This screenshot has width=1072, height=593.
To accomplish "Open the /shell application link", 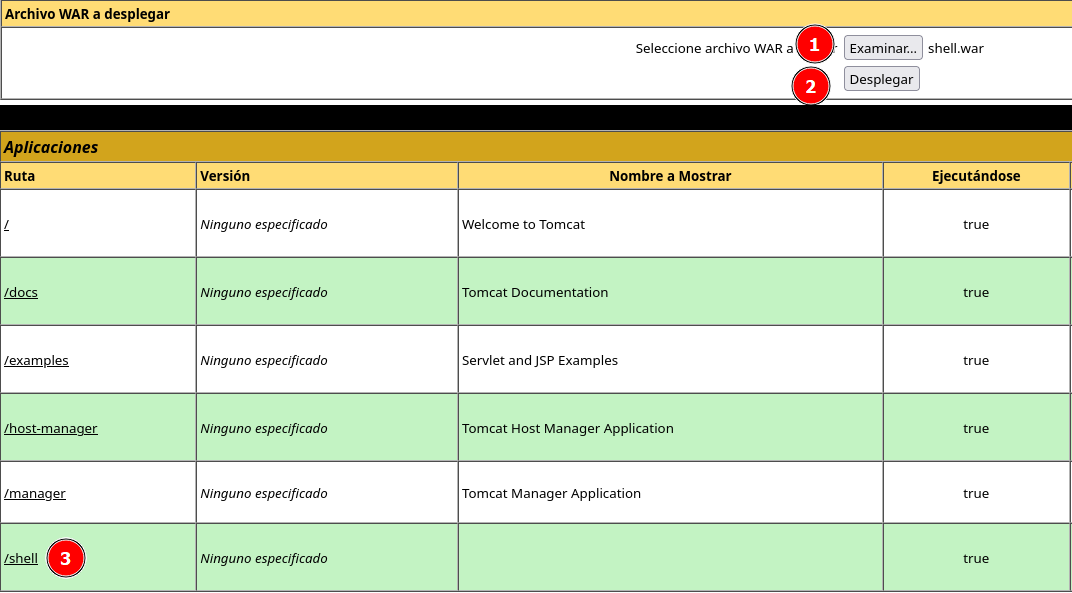I will [x=21, y=559].
